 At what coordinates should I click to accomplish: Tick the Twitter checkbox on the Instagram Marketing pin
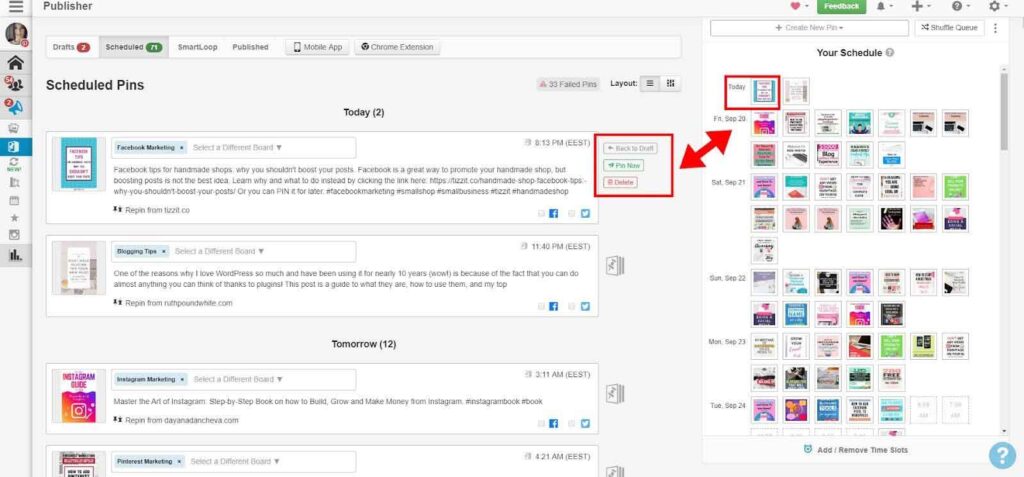click(572, 423)
